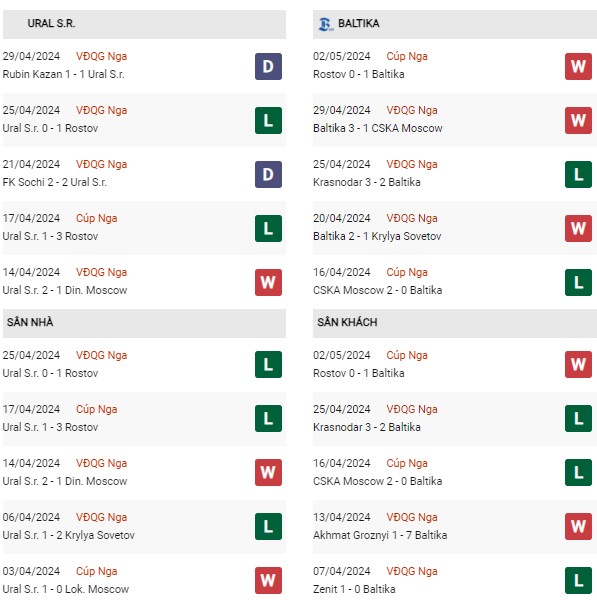This screenshot has width=597, height=600.
Task: Open Cúp Nga link for 03/04/2024 Ural match
Action: 96,571
